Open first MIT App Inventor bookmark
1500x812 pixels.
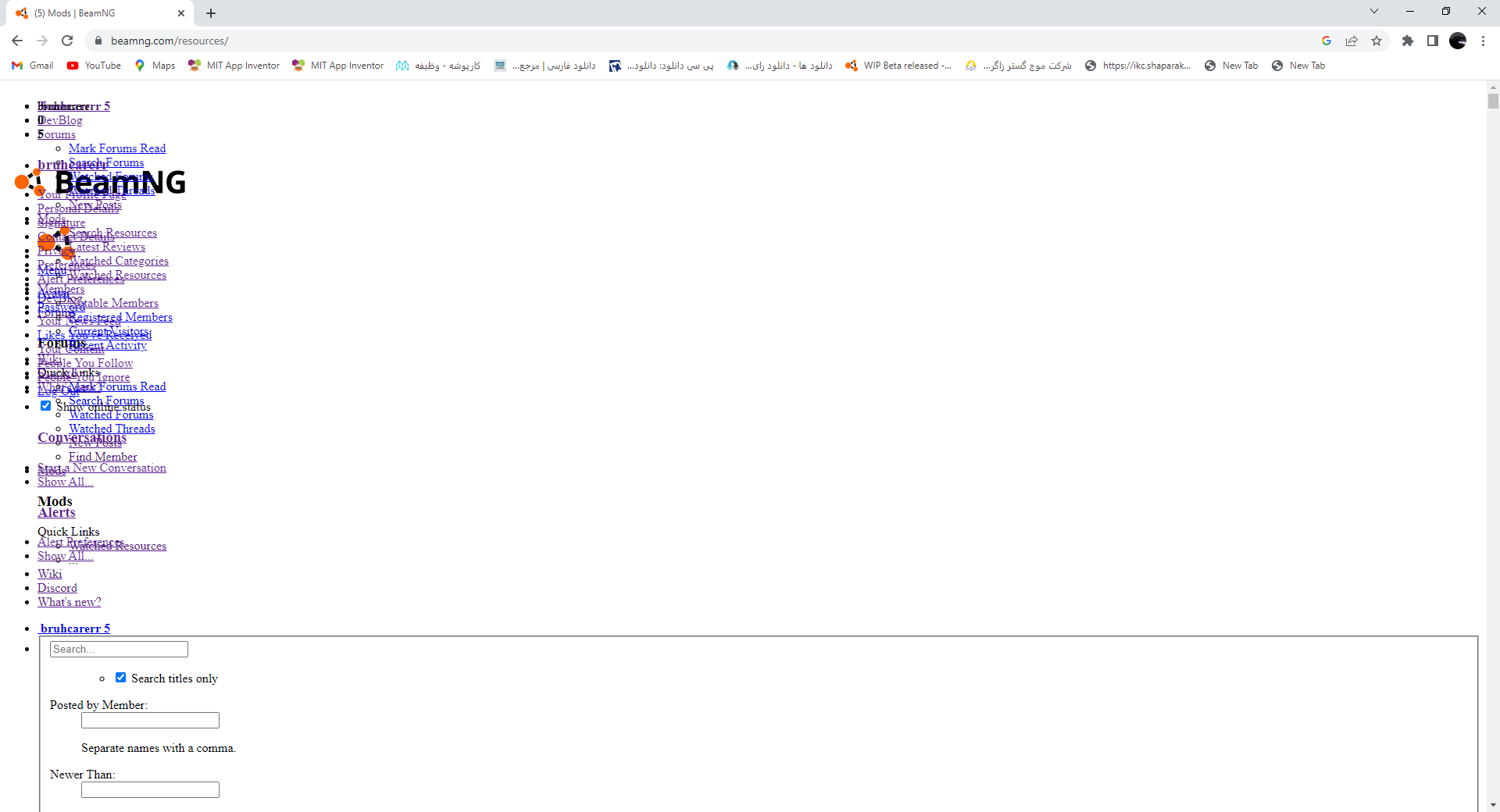click(234, 66)
